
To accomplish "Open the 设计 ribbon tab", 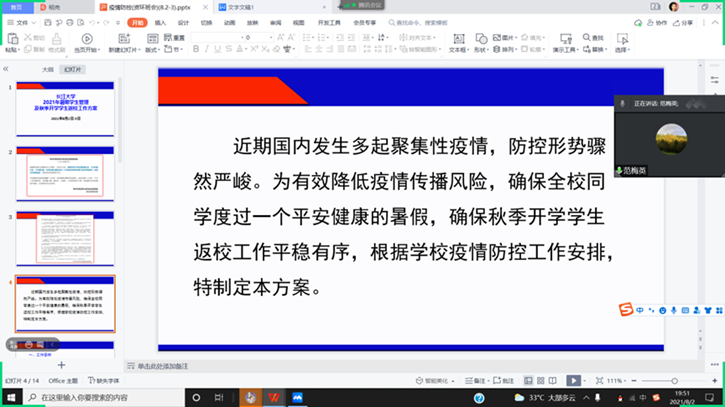I will click(x=183, y=22).
